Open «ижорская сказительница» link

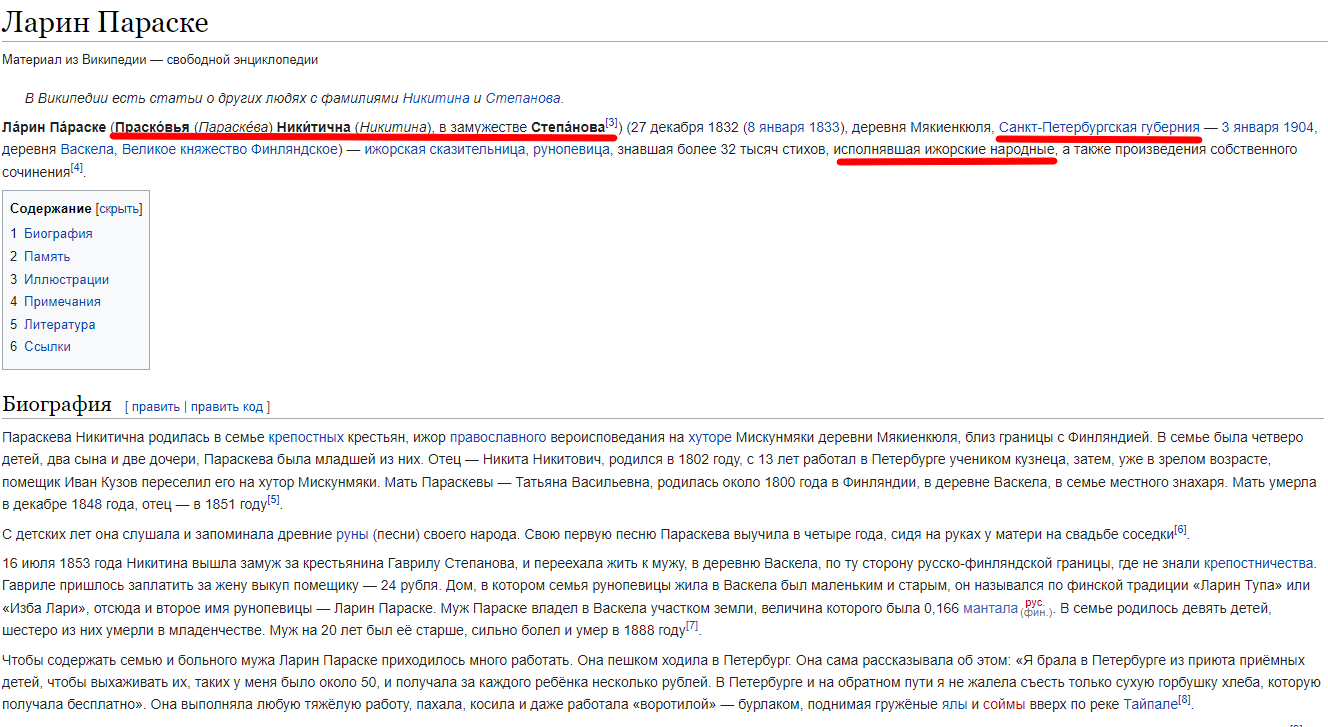coord(445,149)
